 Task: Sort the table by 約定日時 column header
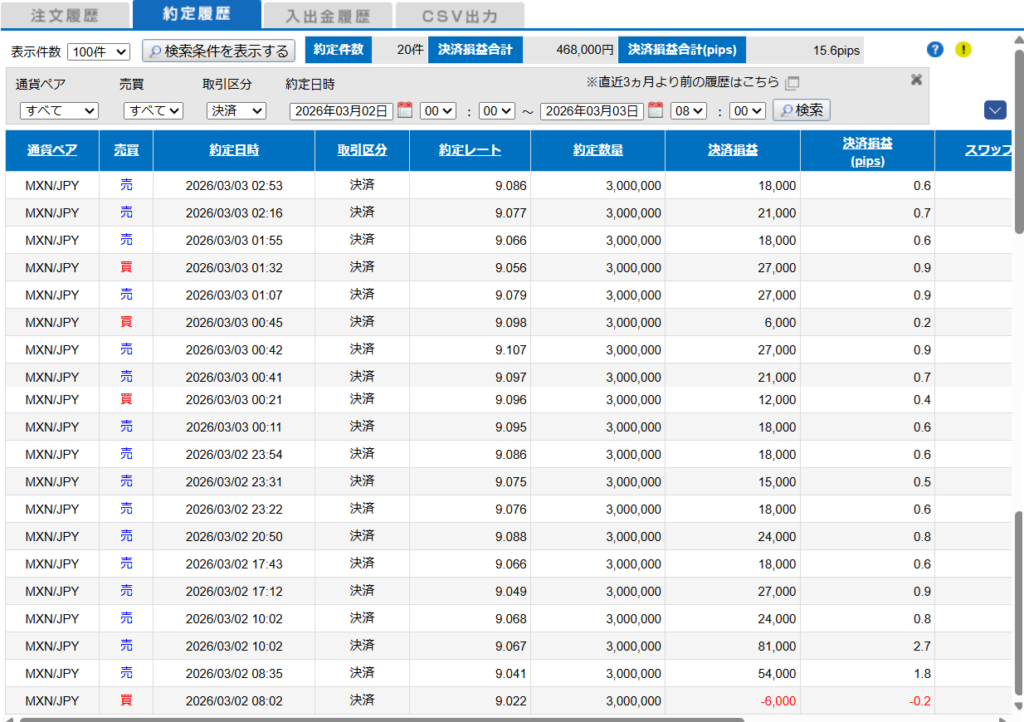click(234, 151)
